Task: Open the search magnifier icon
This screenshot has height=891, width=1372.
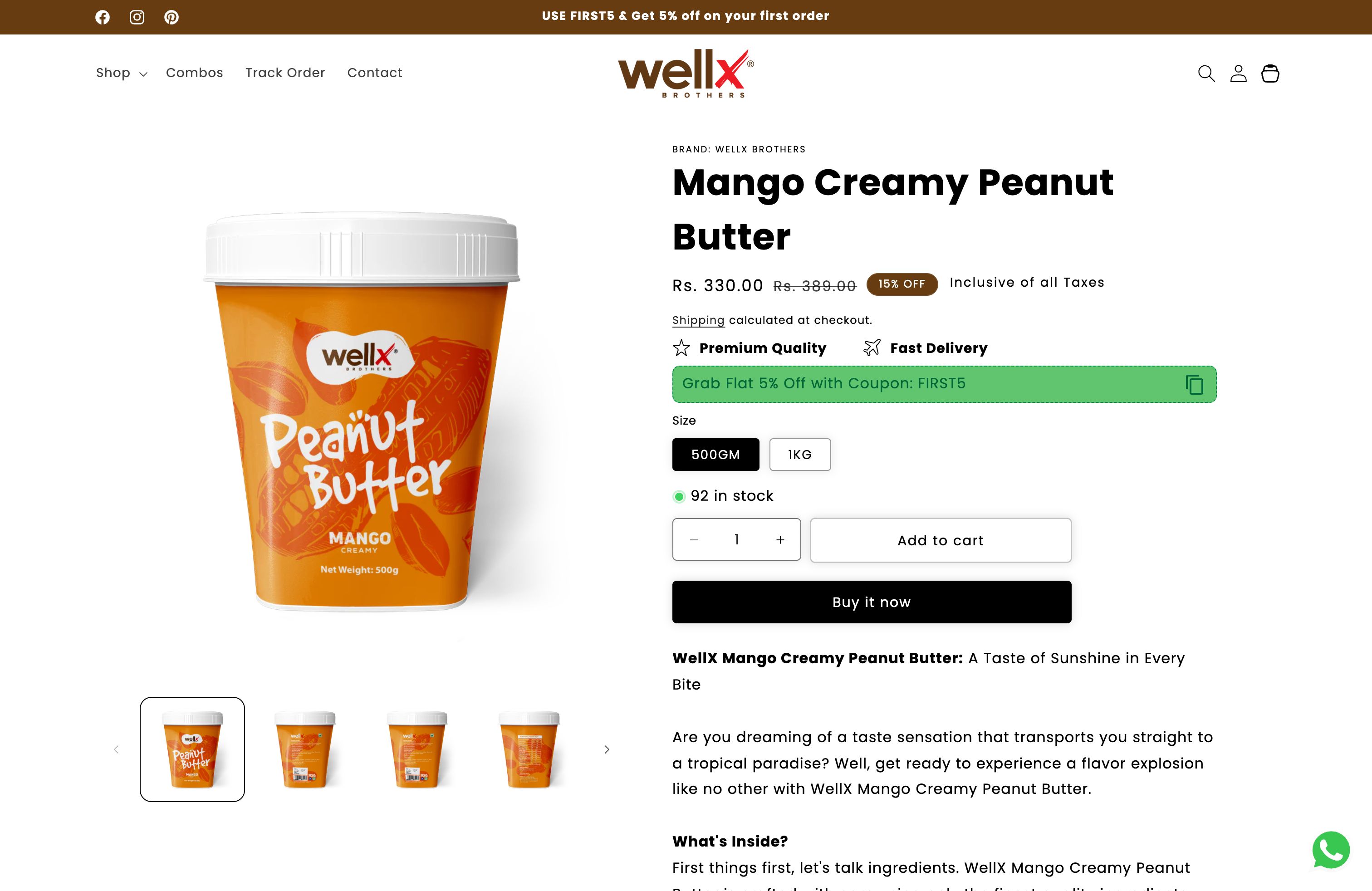Action: [1206, 73]
